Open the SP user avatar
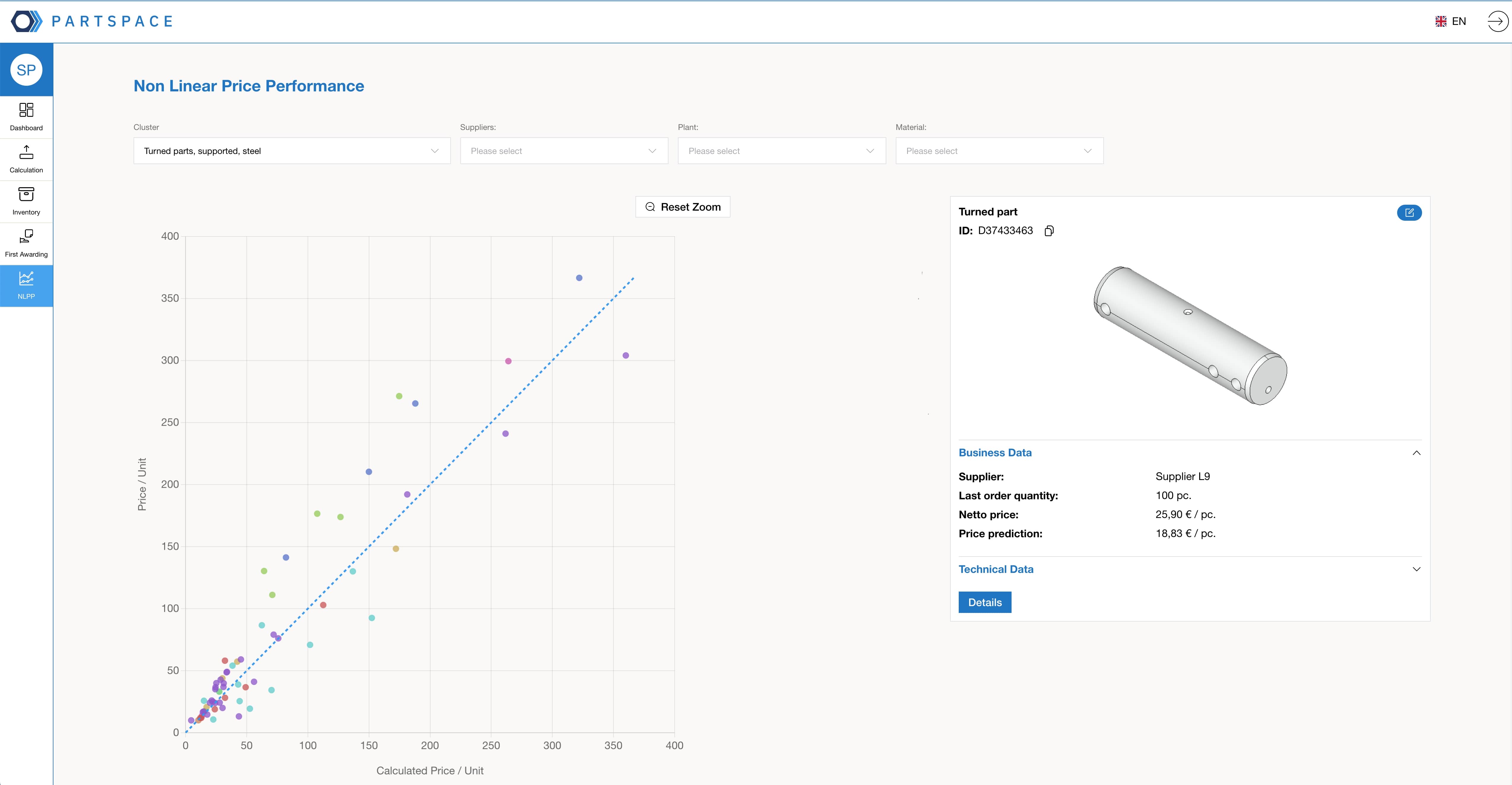 pyautogui.click(x=26, y=70)
